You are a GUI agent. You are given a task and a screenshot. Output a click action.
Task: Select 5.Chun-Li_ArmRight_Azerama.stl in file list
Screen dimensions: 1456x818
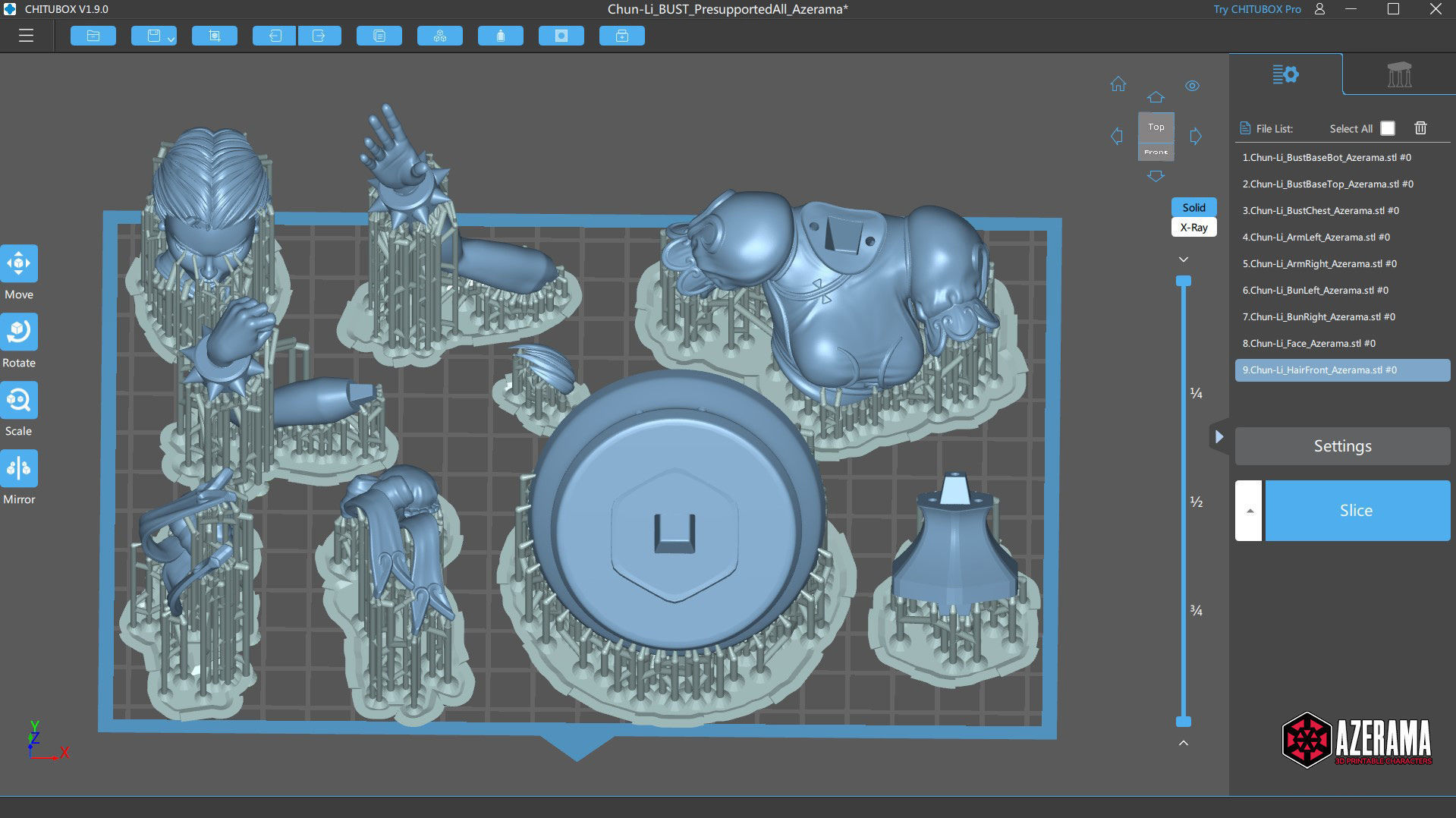(1342, 264)
